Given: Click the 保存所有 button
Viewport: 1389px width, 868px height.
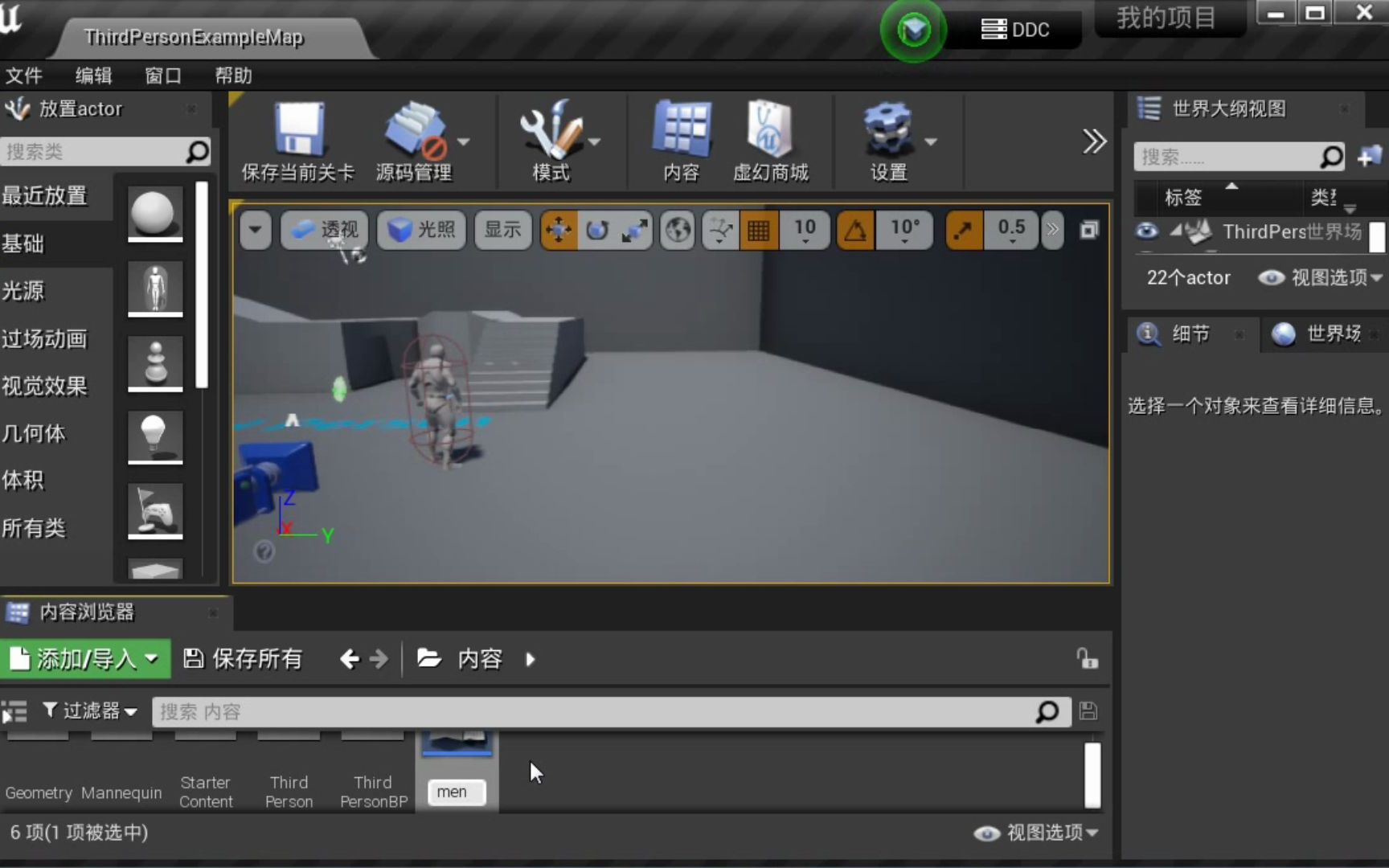Looking at the screenshot, I should coord(243,658).
